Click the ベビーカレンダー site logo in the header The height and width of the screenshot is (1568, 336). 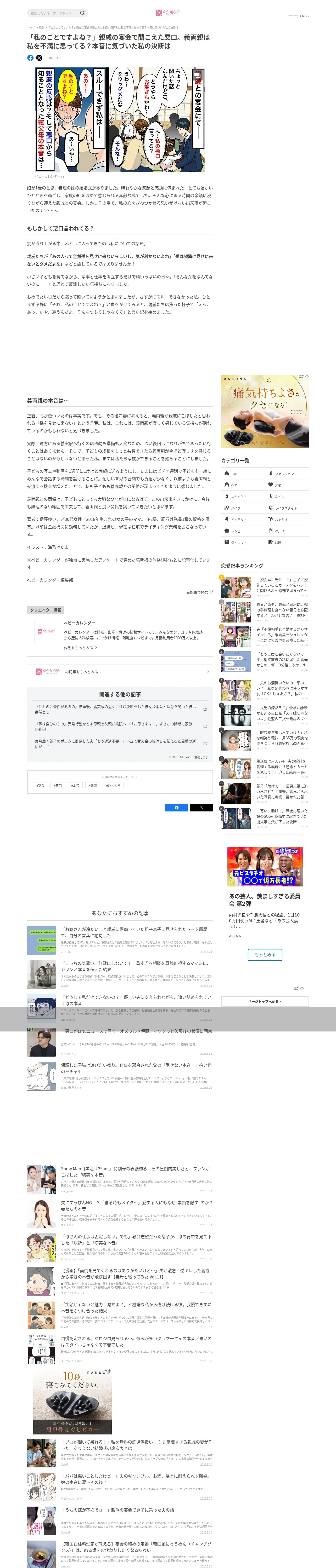168,13
